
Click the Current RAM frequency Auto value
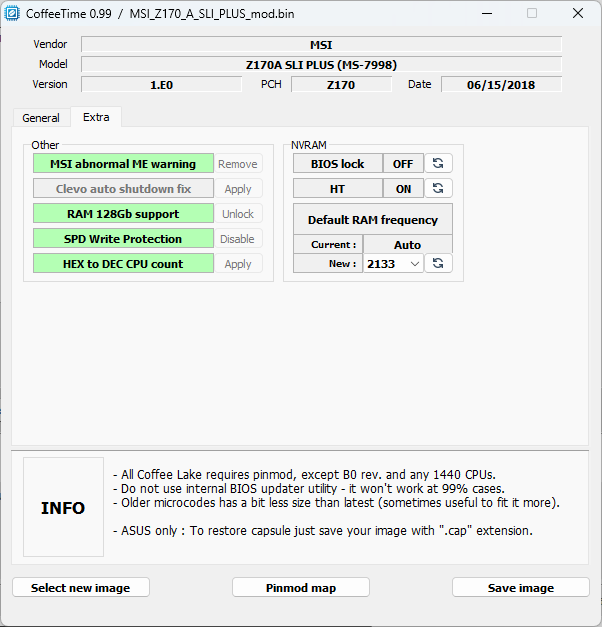coord(408,244)
